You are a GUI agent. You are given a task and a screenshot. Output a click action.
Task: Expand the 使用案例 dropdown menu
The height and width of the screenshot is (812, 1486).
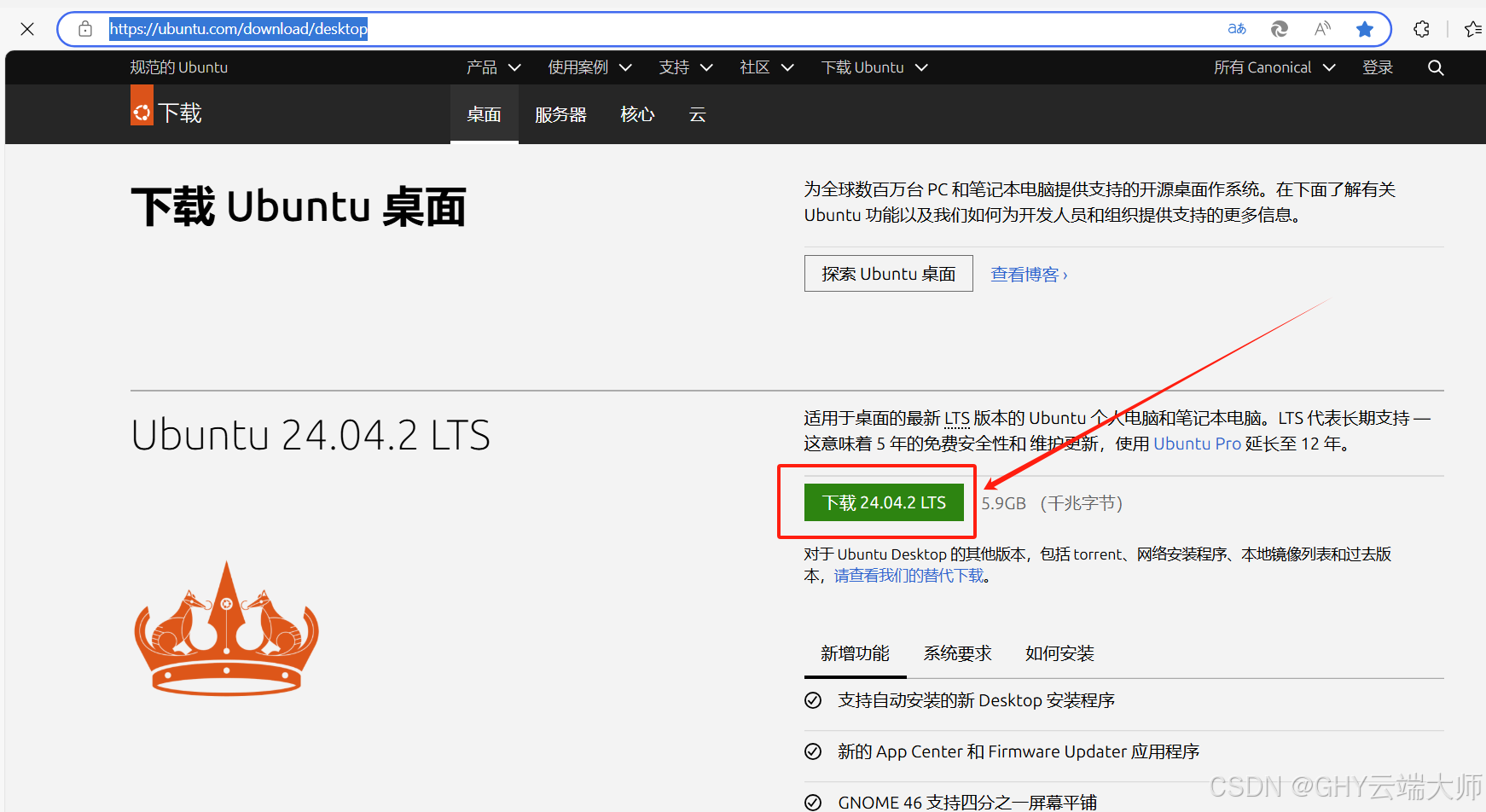(x=590, y=67)
